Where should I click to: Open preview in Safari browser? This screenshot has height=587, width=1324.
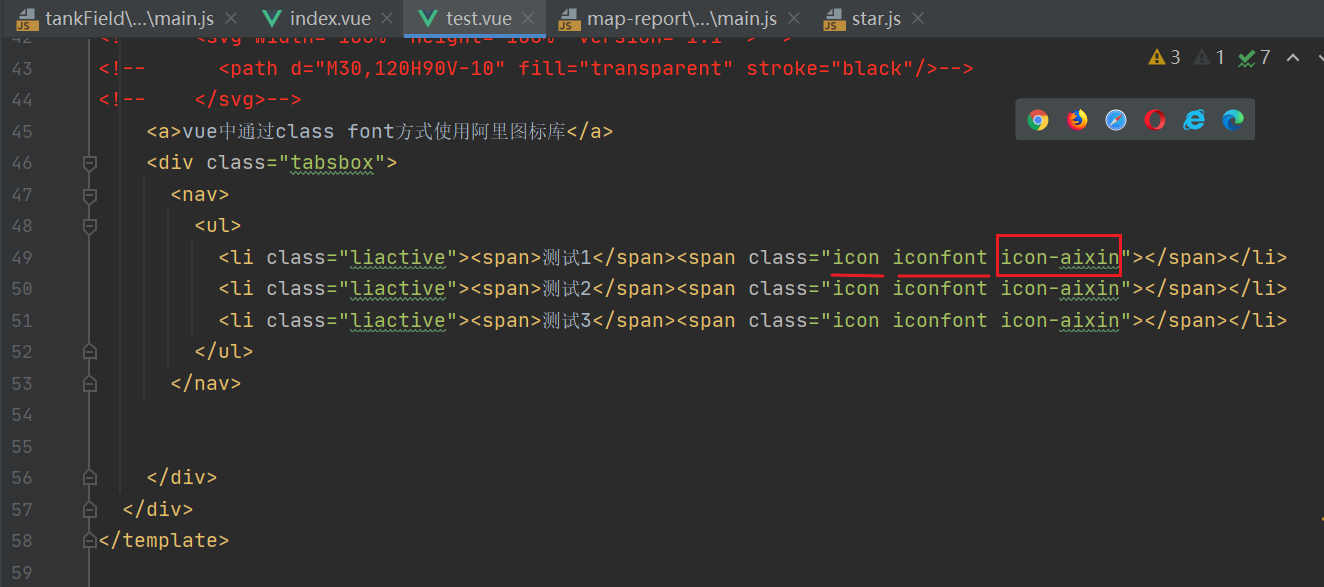click(1116, 120)
